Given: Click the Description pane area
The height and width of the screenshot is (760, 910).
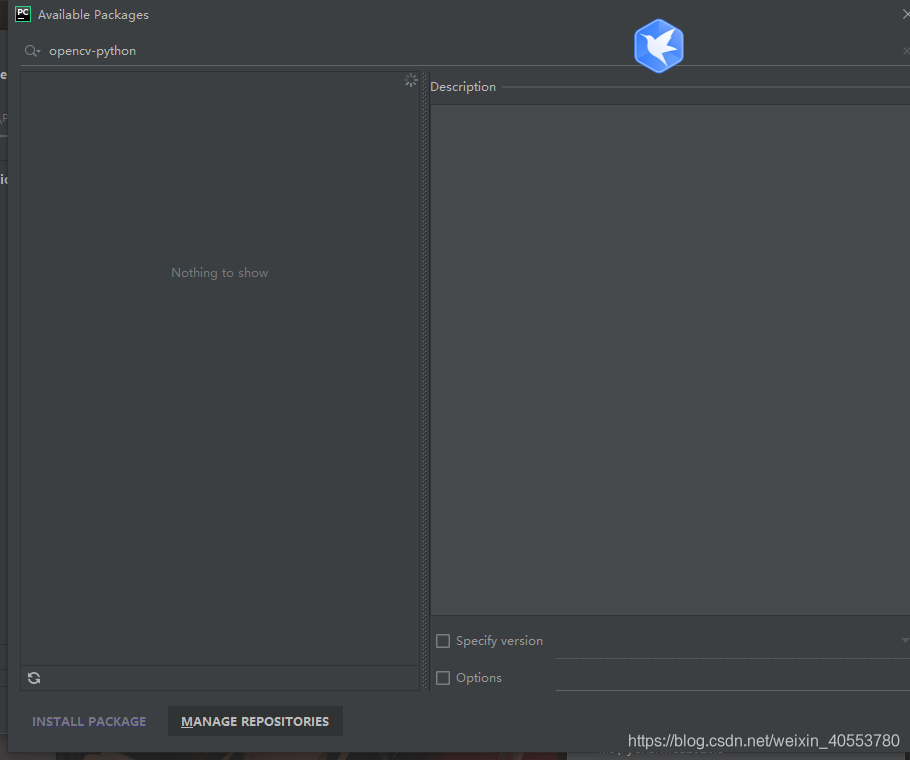Looking at the screenshot, I should coord(670,360).
